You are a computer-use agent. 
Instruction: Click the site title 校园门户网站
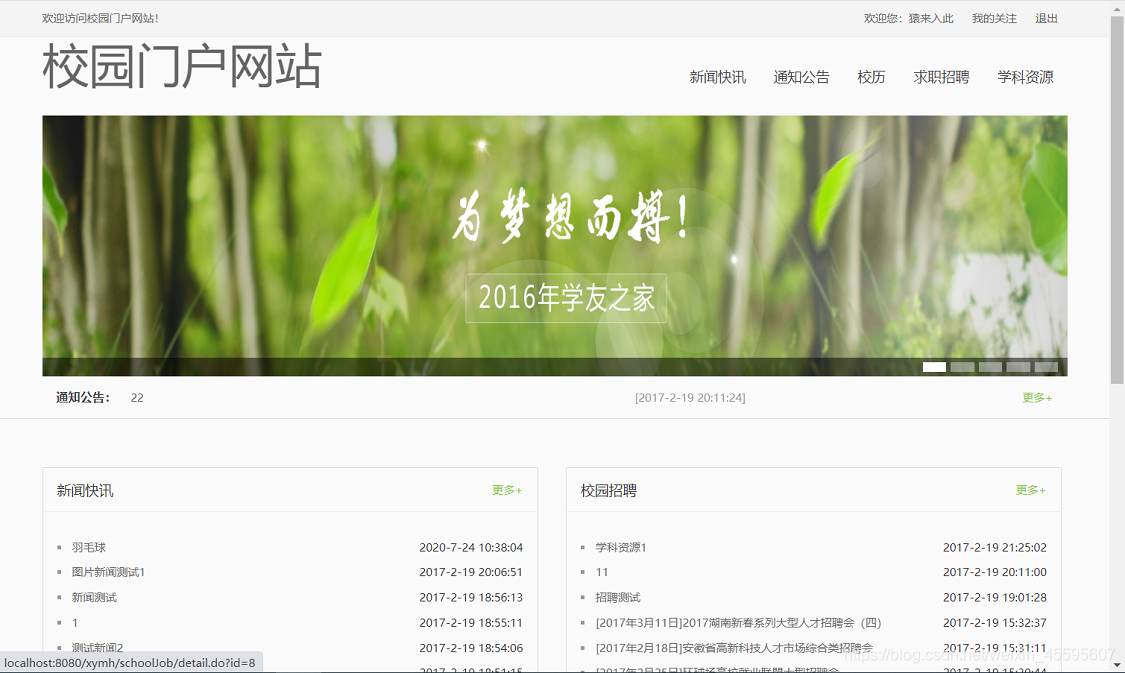(x=180, y=68)
